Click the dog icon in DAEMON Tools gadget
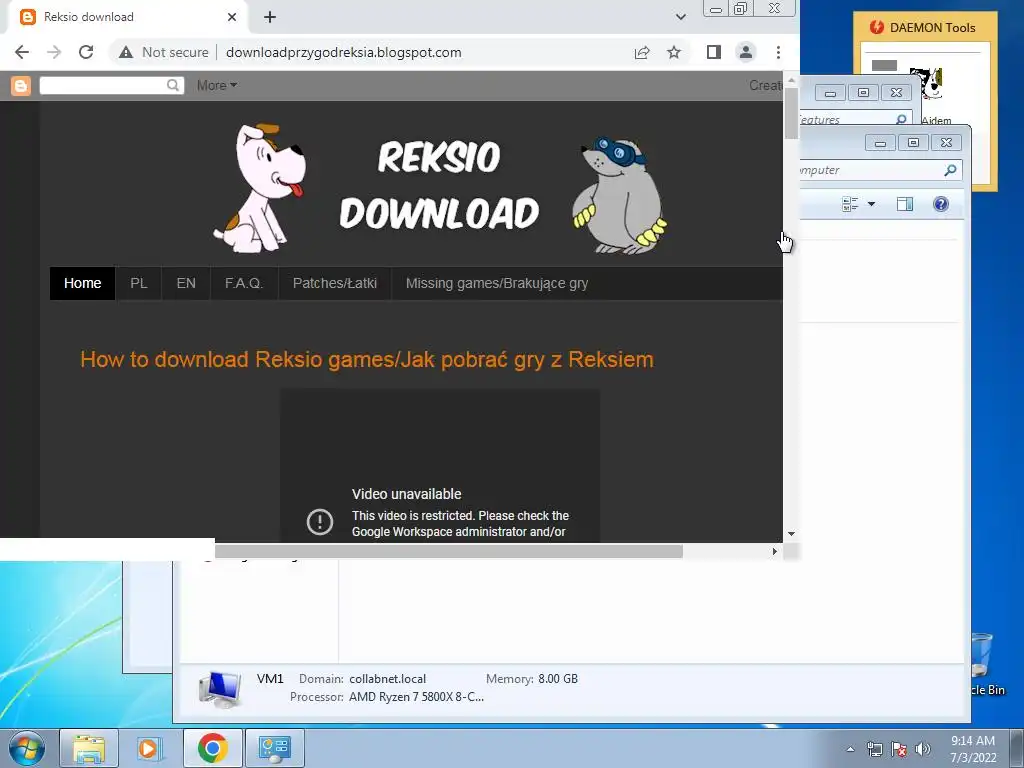The width and height of the screenshot is (1024, 768). (x=927, y=84)
